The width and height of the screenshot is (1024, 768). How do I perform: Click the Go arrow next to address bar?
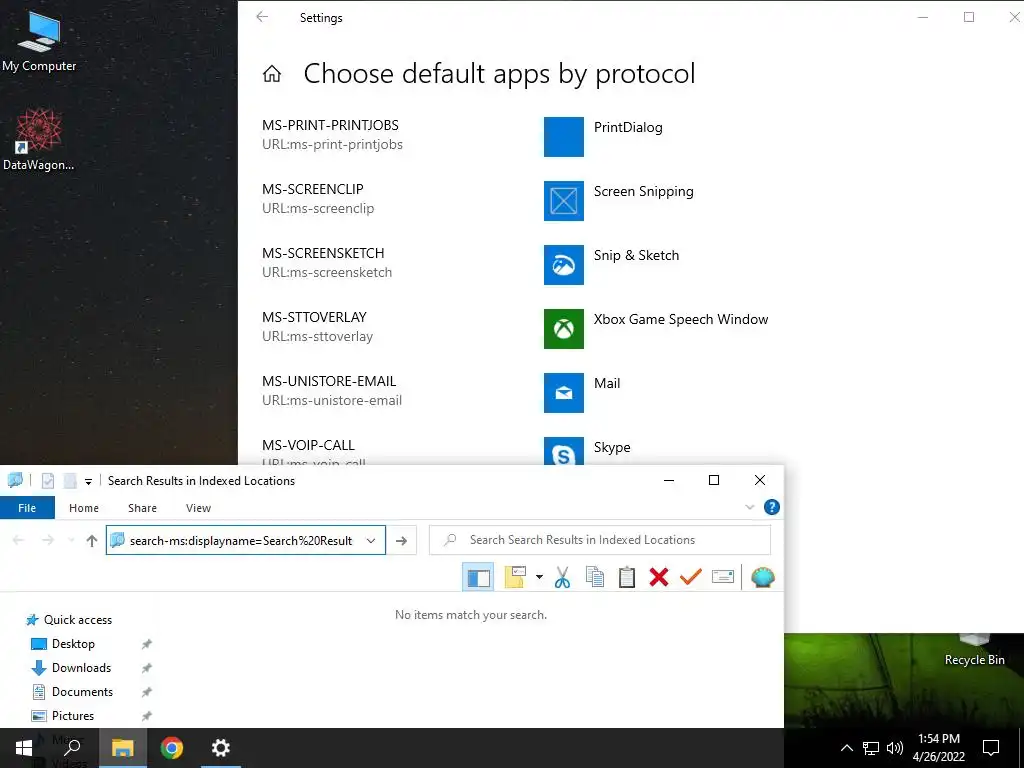[402, 541]
